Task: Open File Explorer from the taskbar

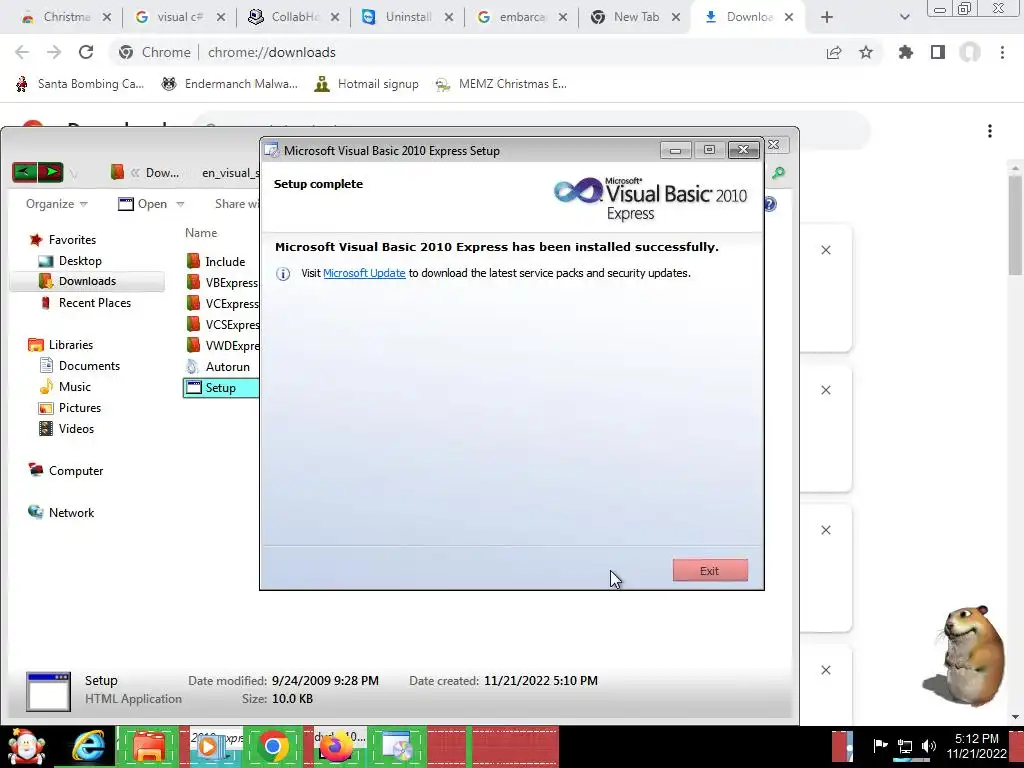Action: (x=149, y=747)
